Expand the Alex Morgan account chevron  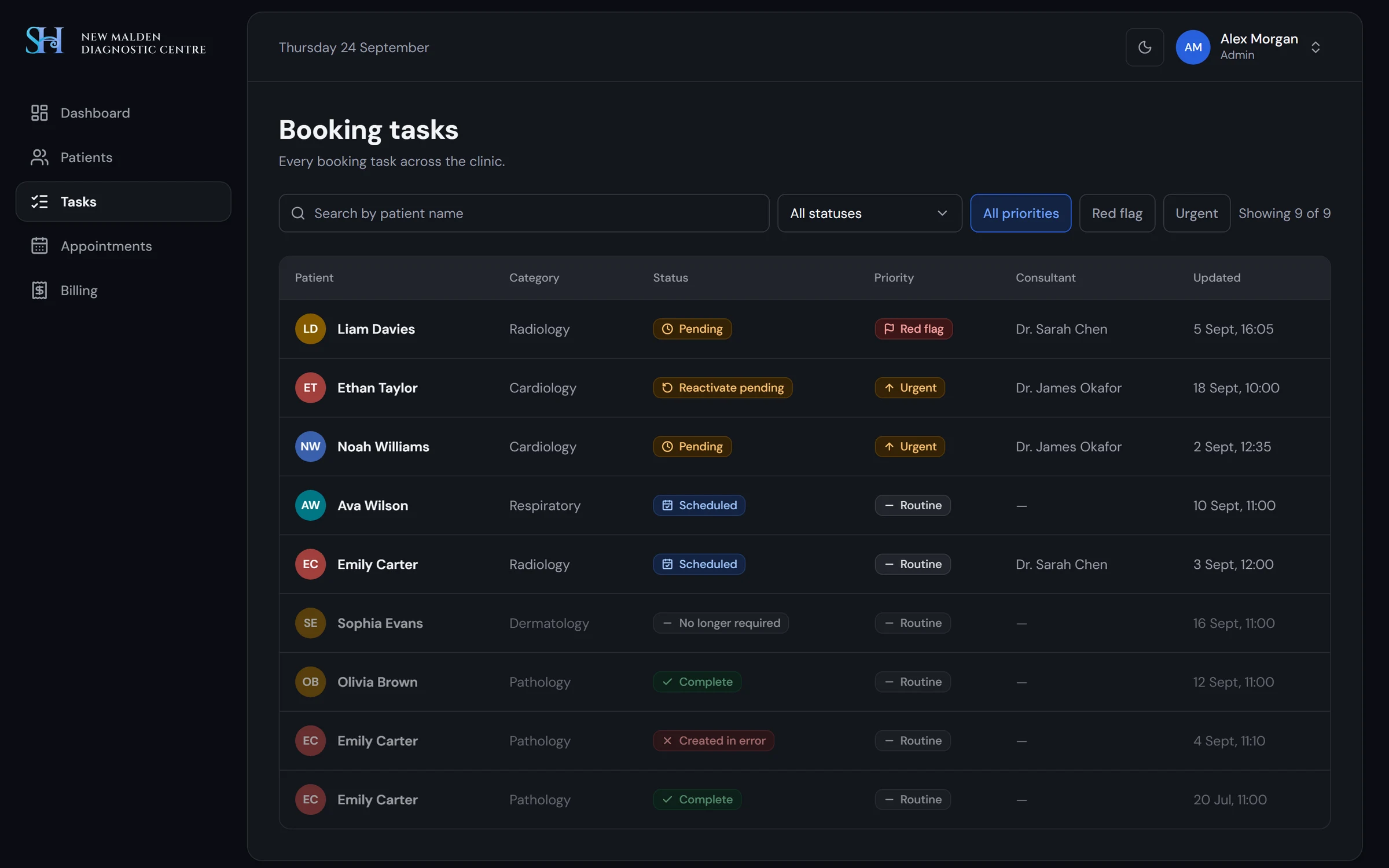tap(1315, 47)
